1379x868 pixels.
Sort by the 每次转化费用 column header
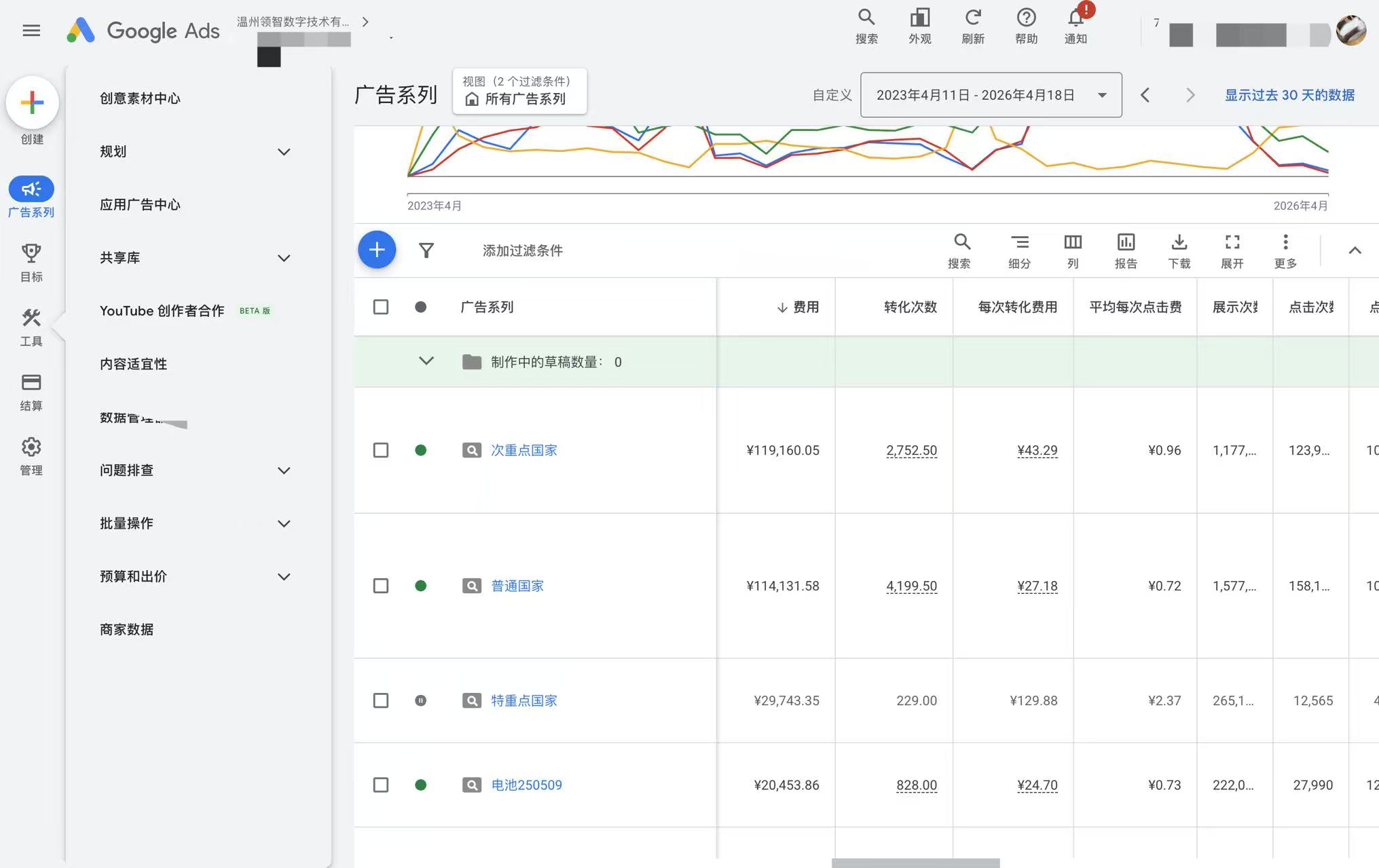click(1017, 307)
